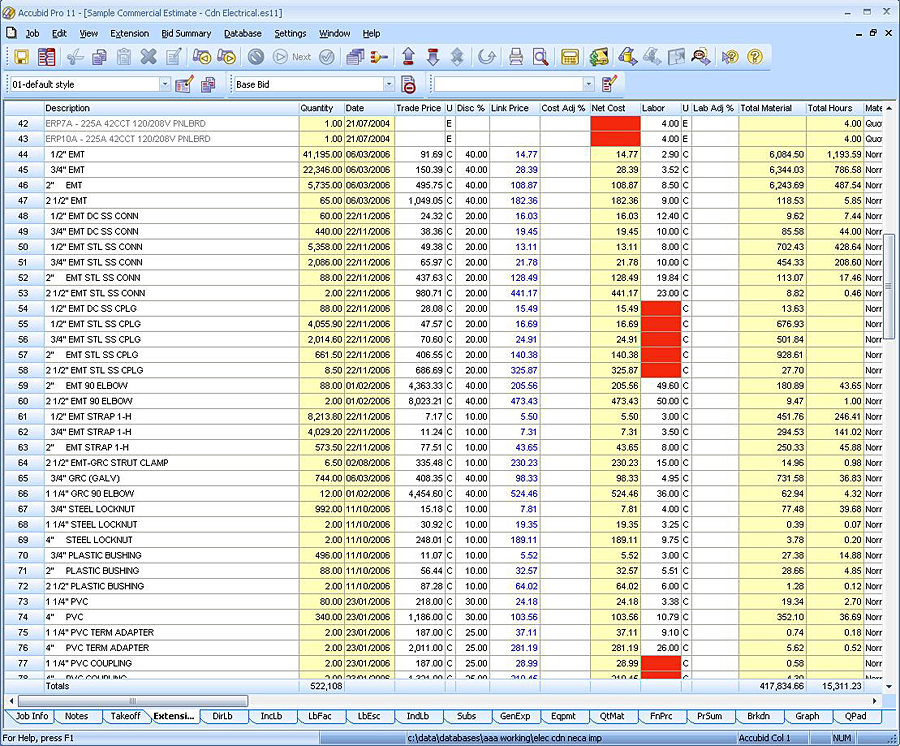Expand the empty dropdown right of Base Bid

coord(588,85)
